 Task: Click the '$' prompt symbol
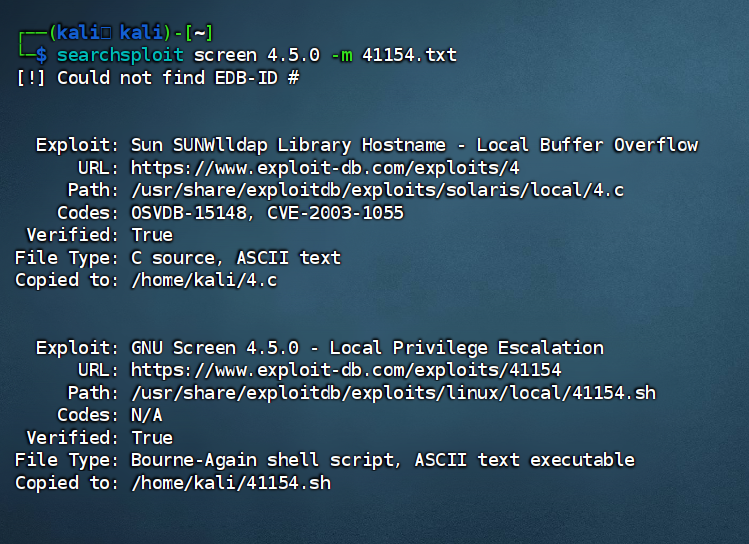coord(42,55)
